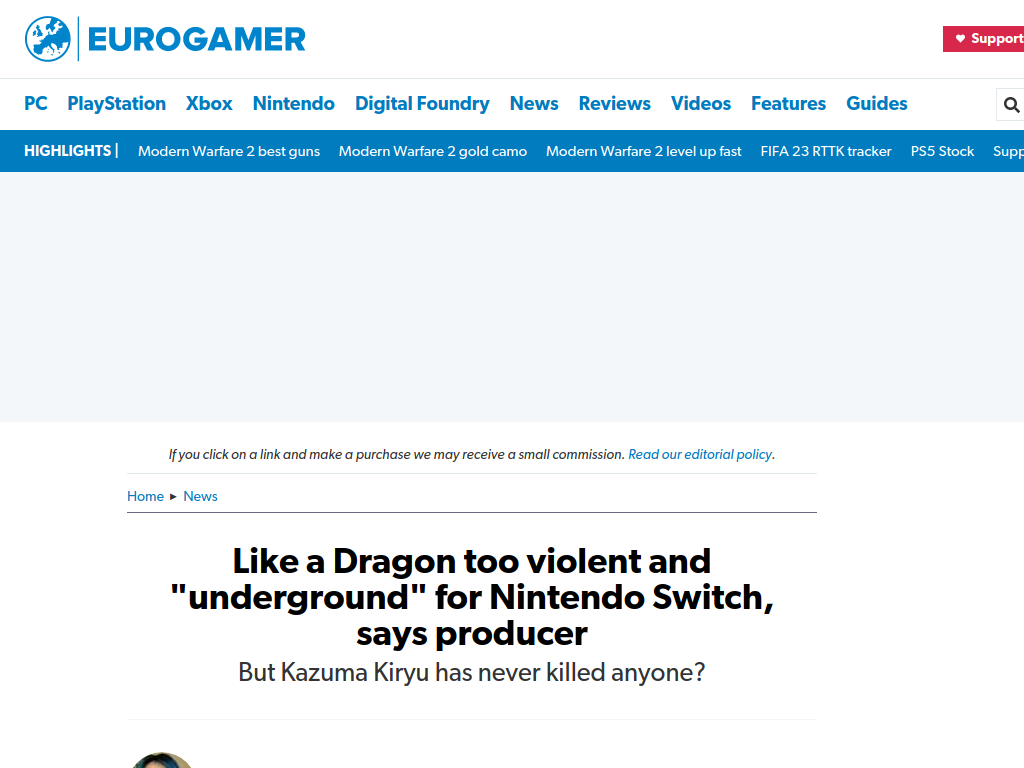Open the Read our editorial policy link
The image size is (1024, 768).
[x=700, y=455]
